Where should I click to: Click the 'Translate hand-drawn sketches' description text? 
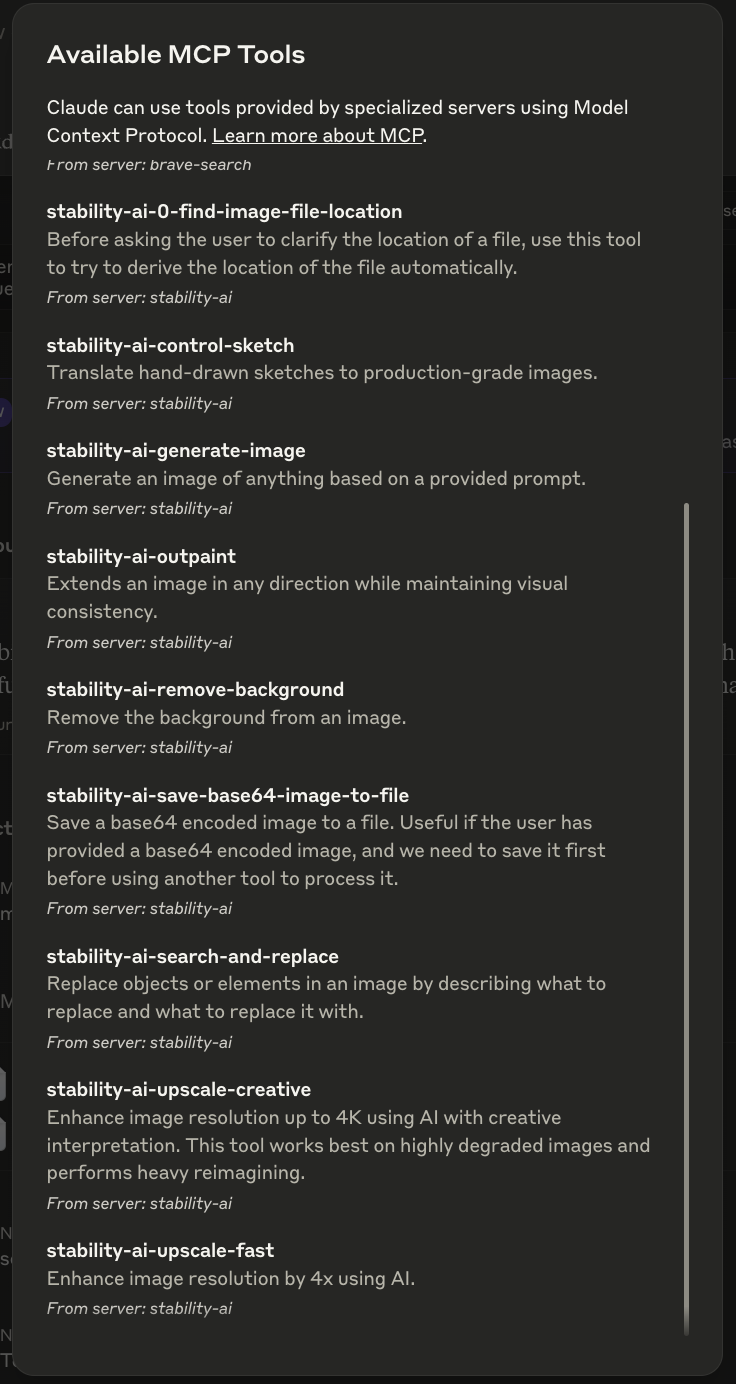click(322, 373)
